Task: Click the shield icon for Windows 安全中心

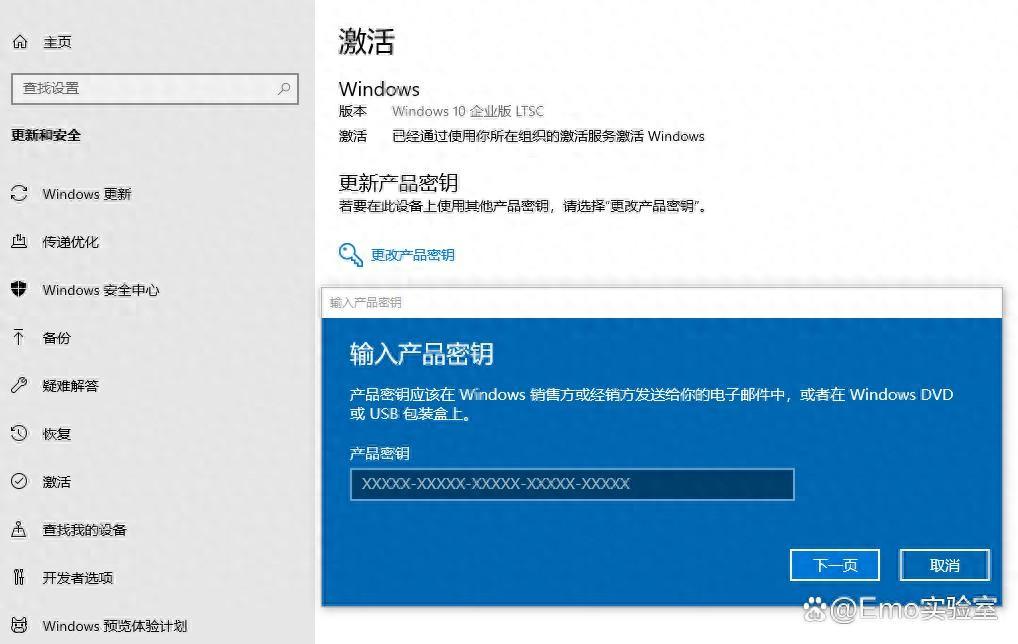Action: pos(19,290)
